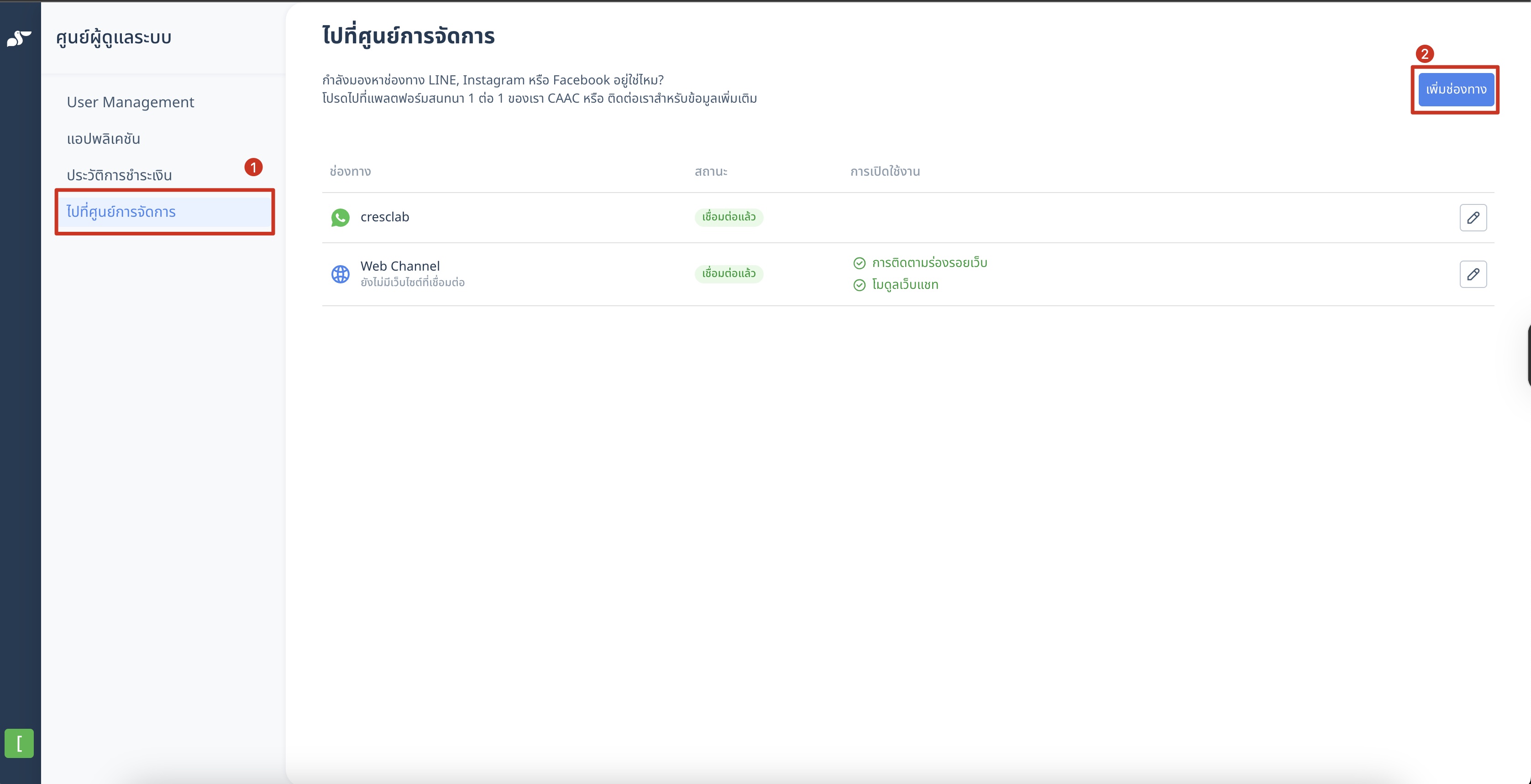Click the cresclab channel name
This screenshot has height=784, width=1531.
pyautogui.click(x=384, y=217)
